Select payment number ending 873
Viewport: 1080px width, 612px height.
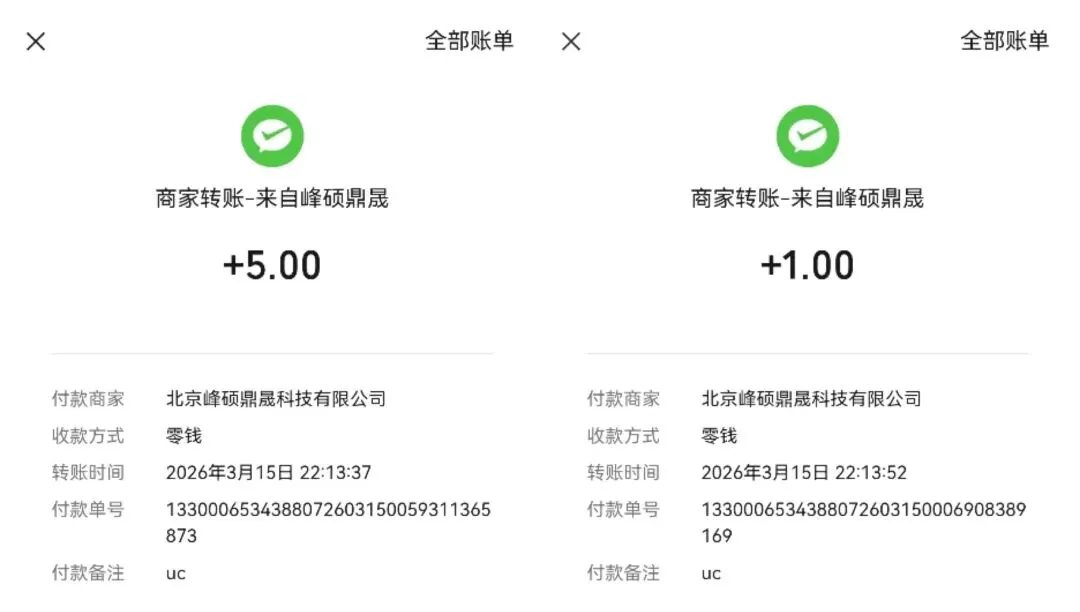328,523
